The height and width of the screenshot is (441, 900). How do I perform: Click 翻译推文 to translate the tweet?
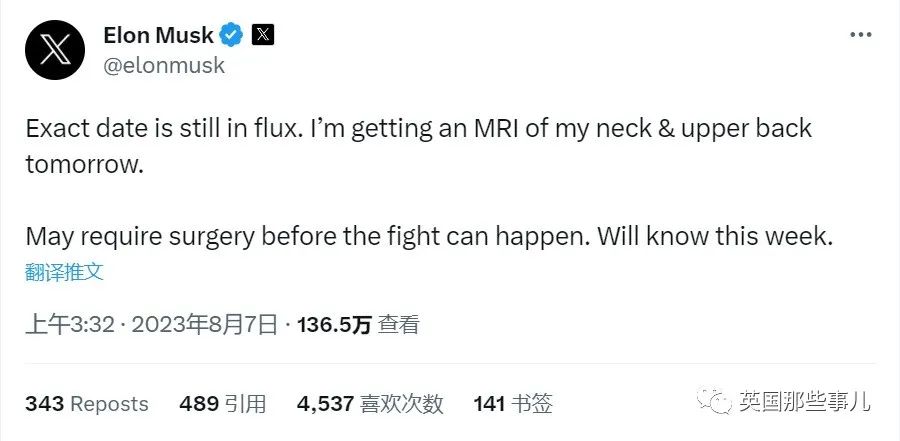click(64, 272)
